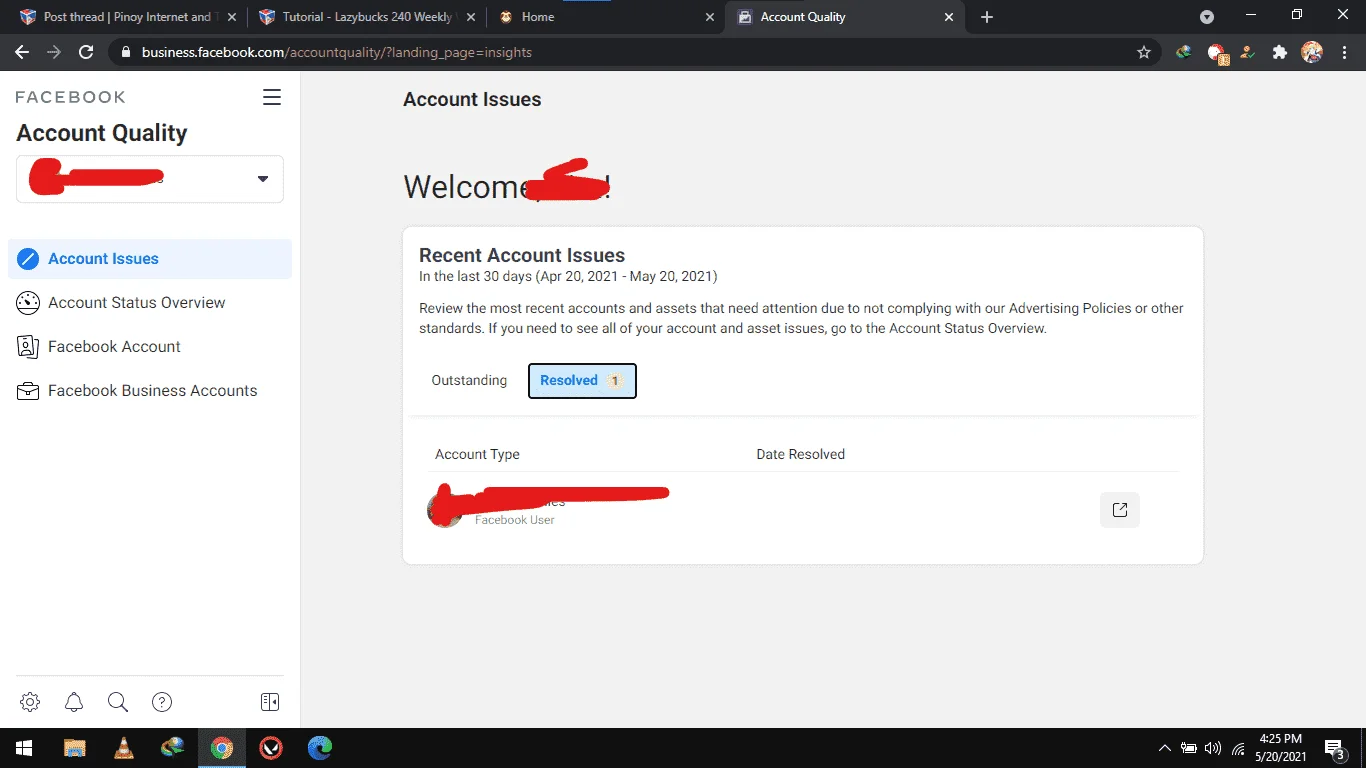Click the Facebook User profile avatar

(444, 510)
